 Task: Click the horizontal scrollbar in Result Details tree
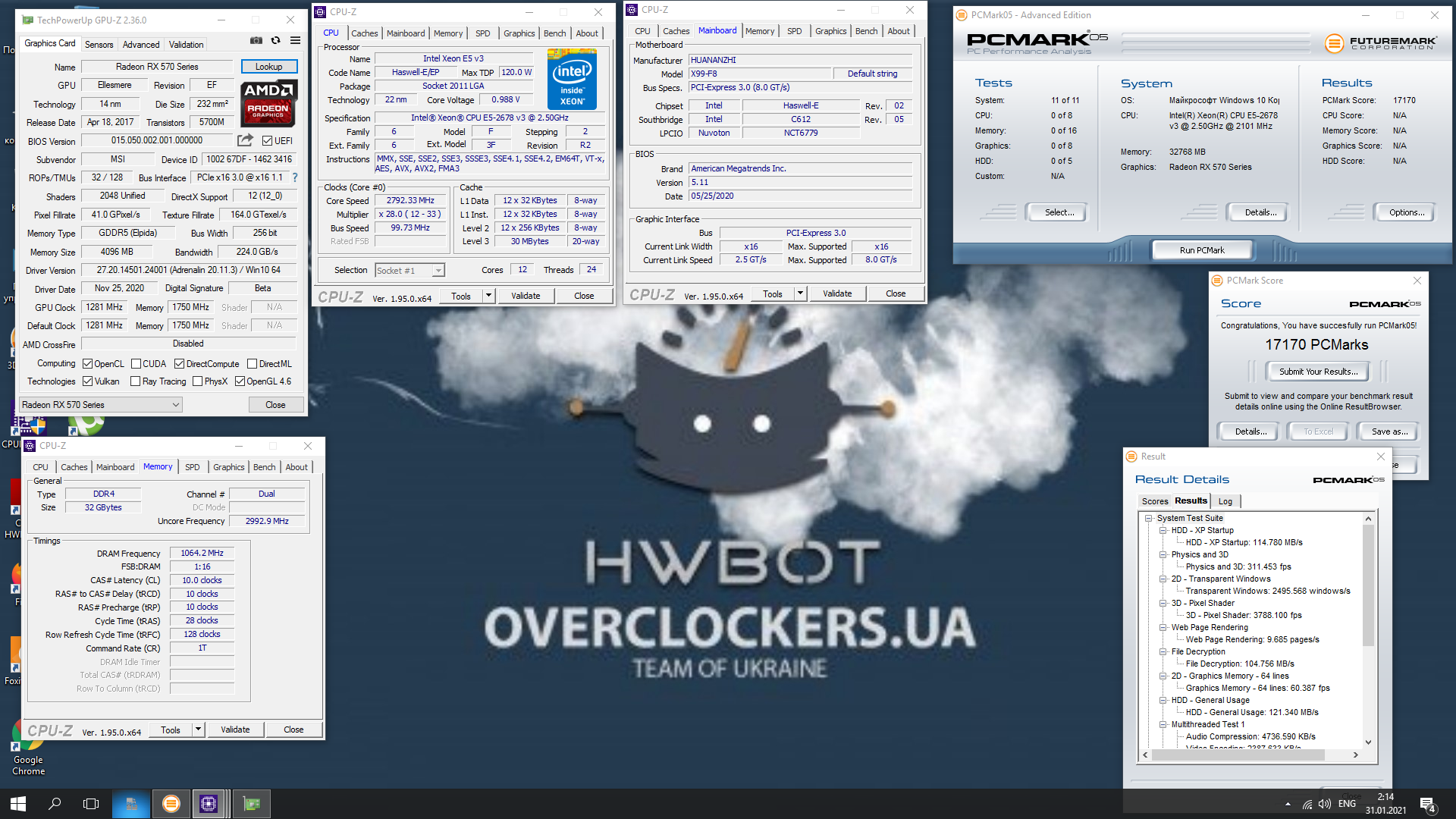[1238, 755]
